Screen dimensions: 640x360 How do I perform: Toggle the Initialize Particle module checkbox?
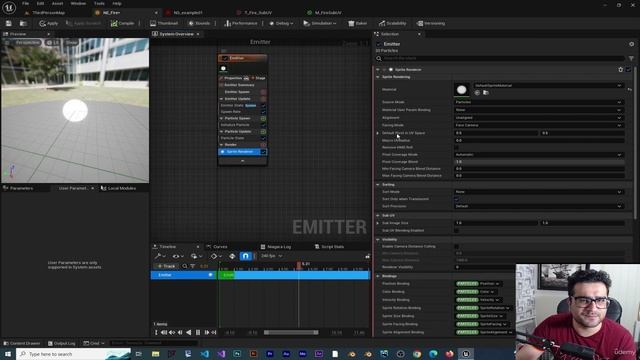pyautogui.click(x=263, y=125)
